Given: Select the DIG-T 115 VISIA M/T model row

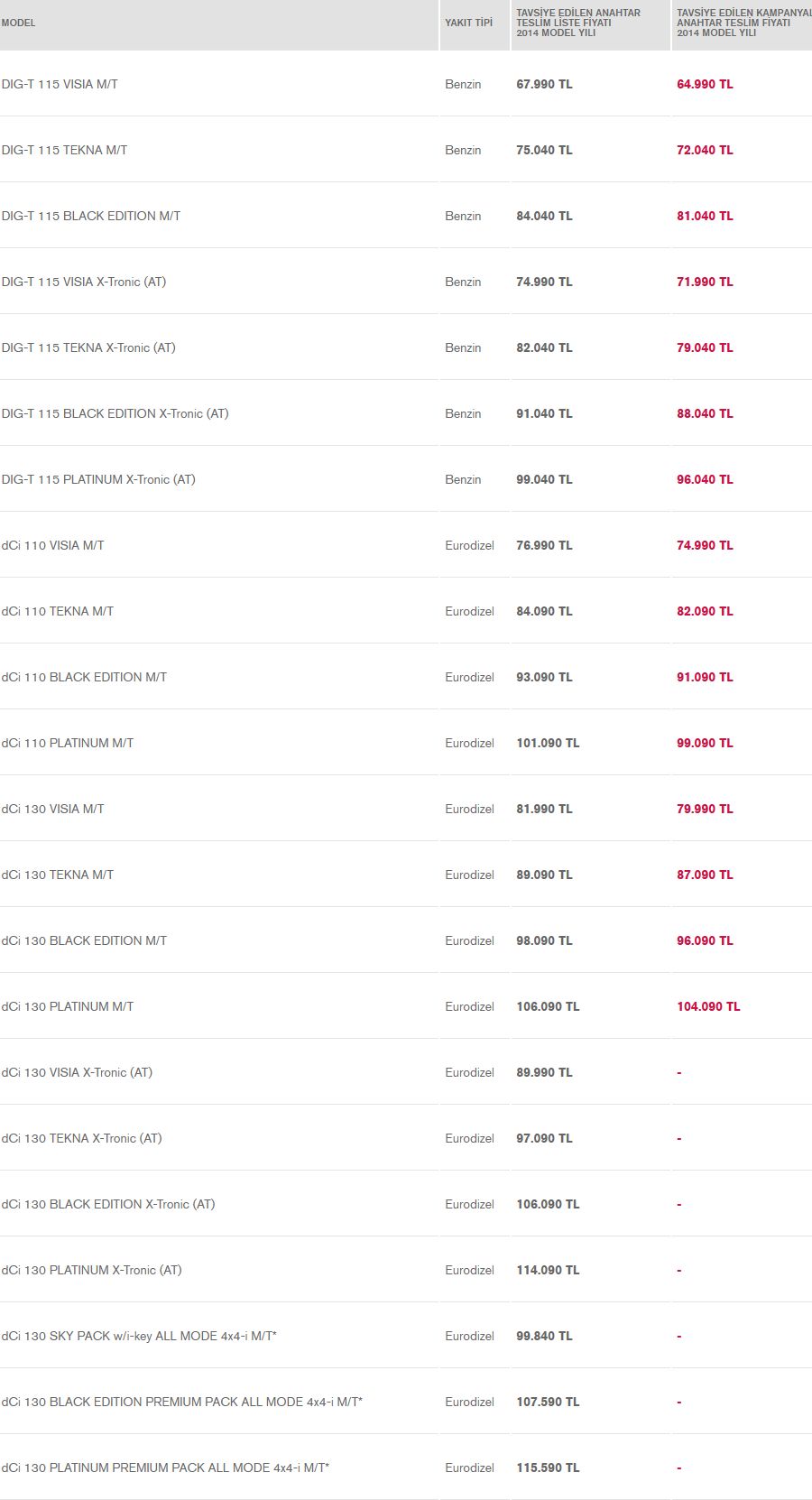Looking at the screenshot, I should click(x=406, y=84).
